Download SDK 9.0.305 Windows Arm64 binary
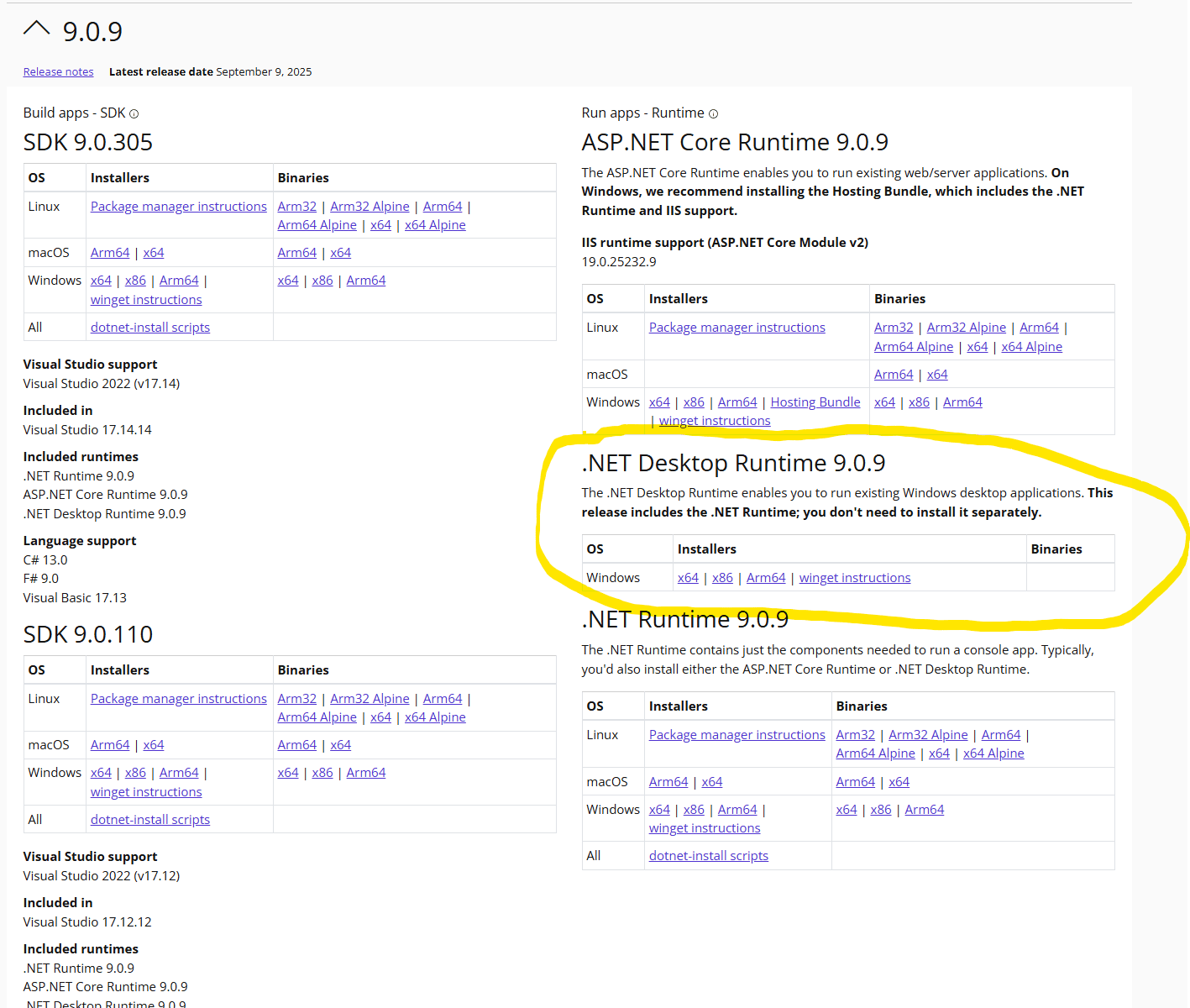This screenshot has height=1008, width=1190. tap(366, 281)
